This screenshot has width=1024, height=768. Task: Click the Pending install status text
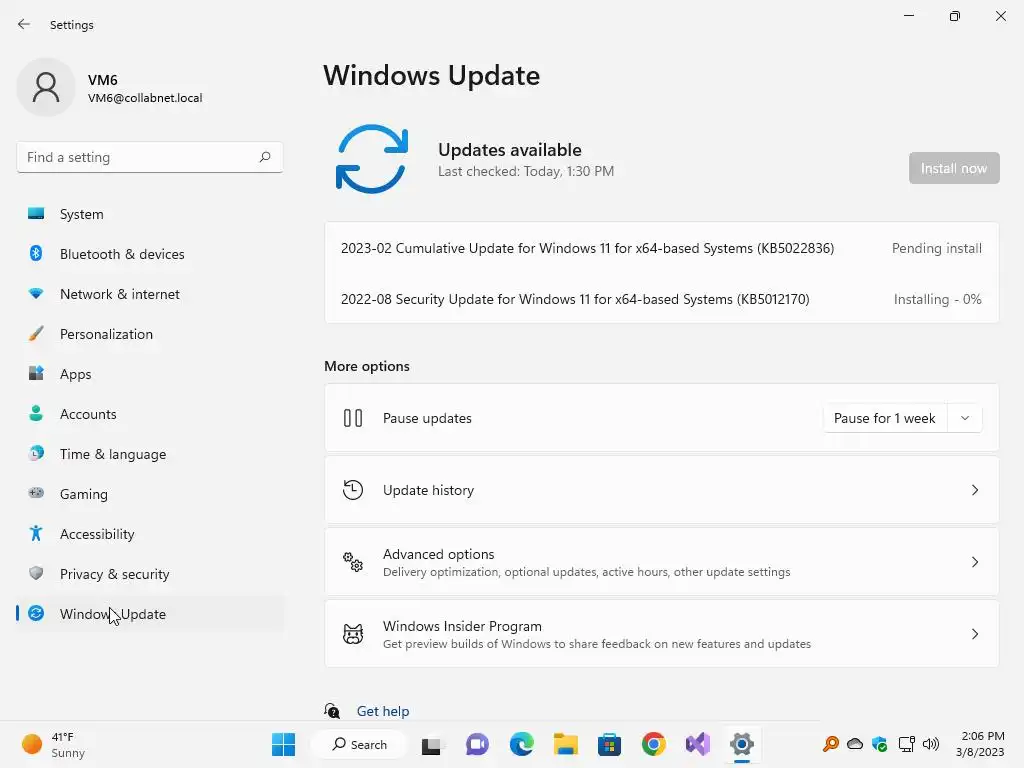pyautogui.click(x=936, y=248)
